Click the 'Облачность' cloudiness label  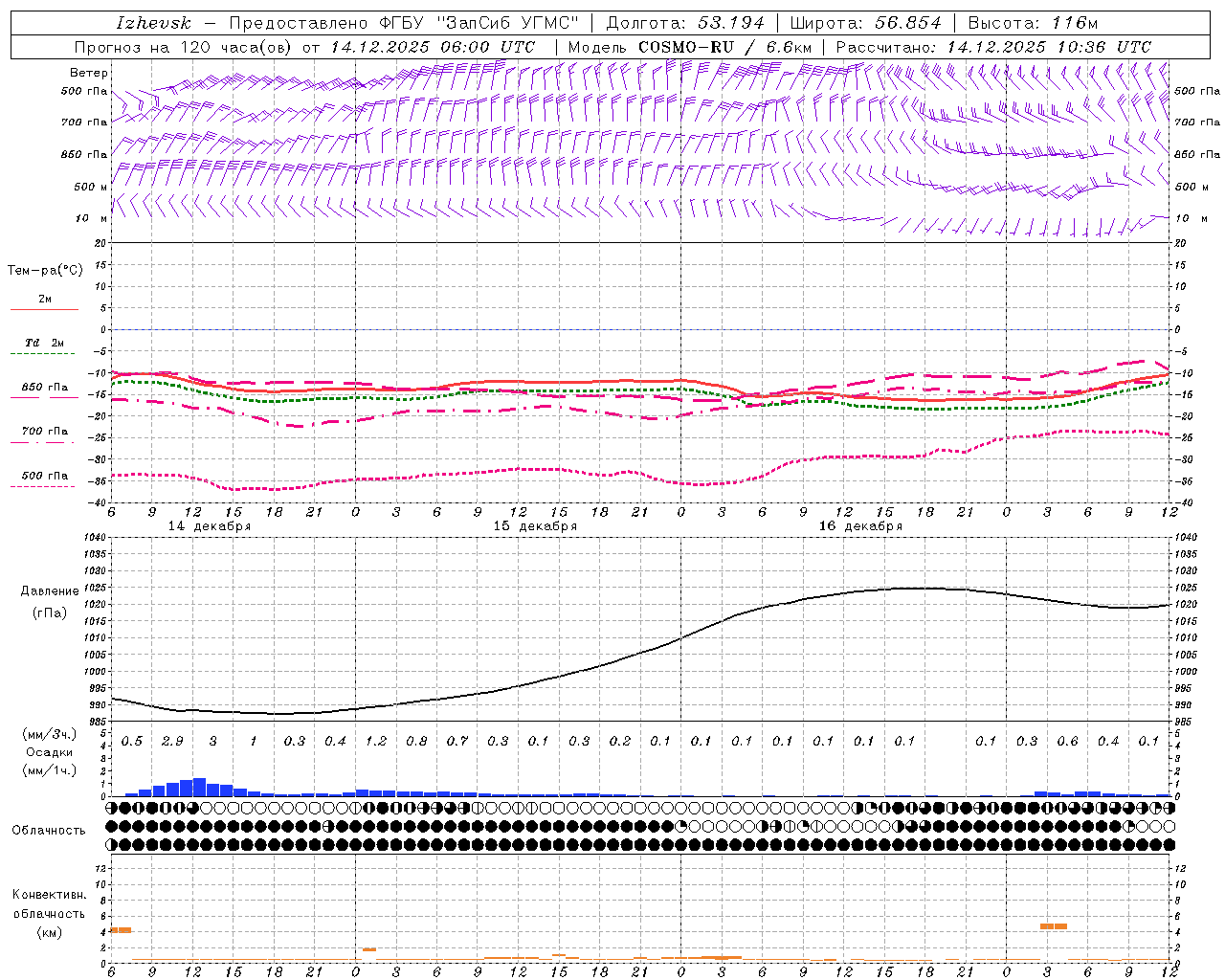tap(49, 831)
